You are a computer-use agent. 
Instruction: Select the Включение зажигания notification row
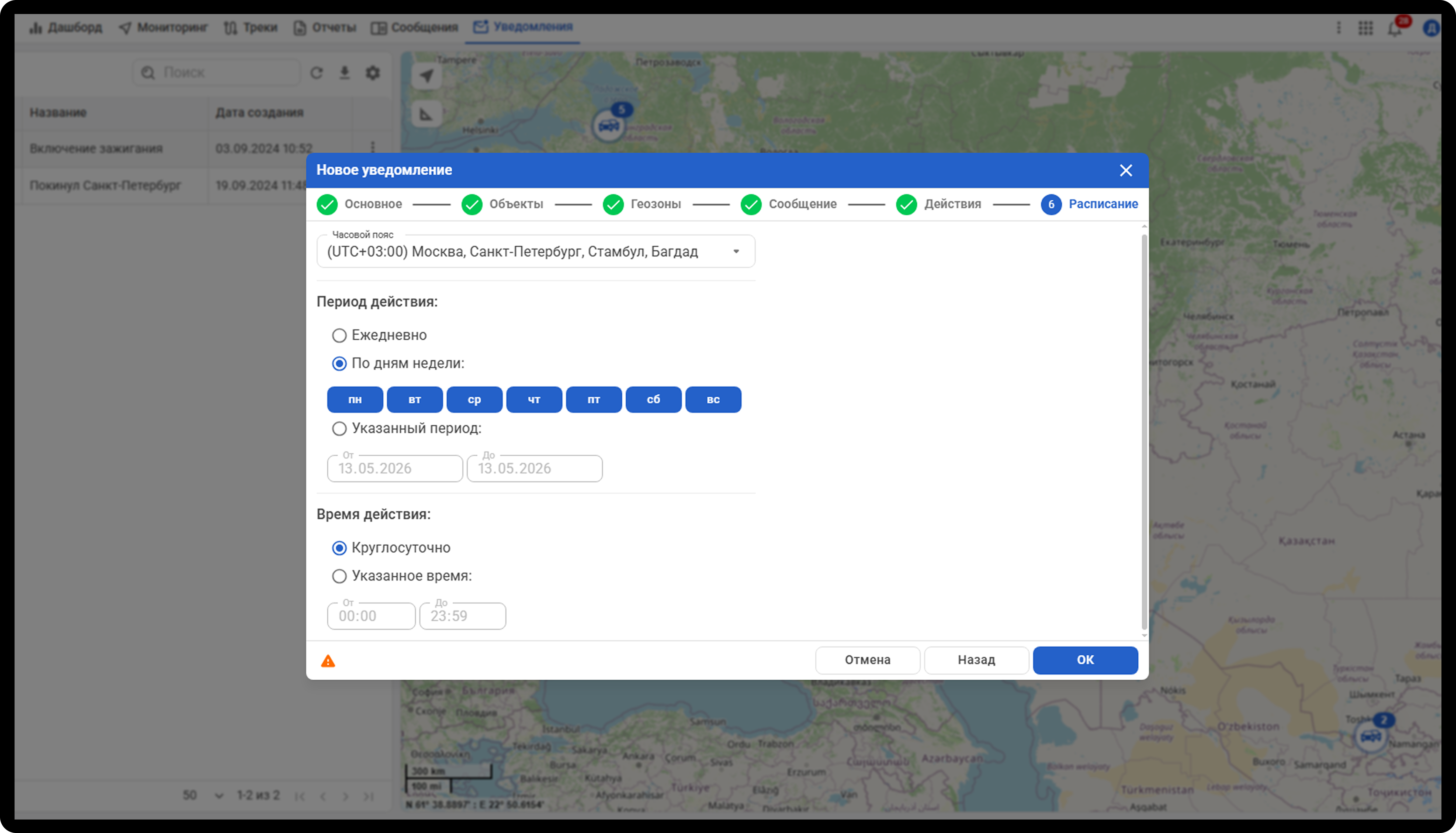coord(203,148)
